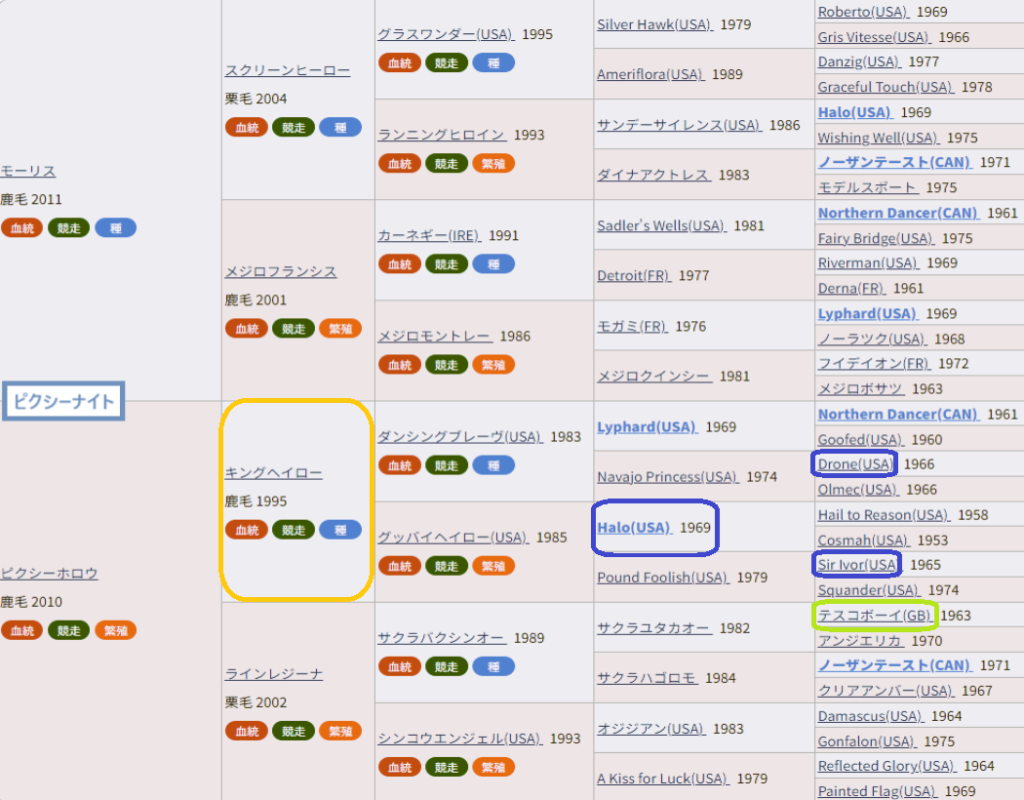Open Sir Ivor(USA) link
1024x800 pixels.
[857, 565]
